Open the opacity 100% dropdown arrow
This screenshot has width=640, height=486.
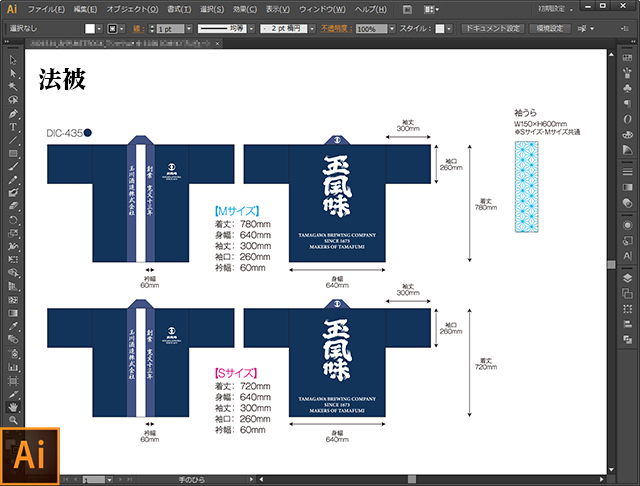click(392, 29)
